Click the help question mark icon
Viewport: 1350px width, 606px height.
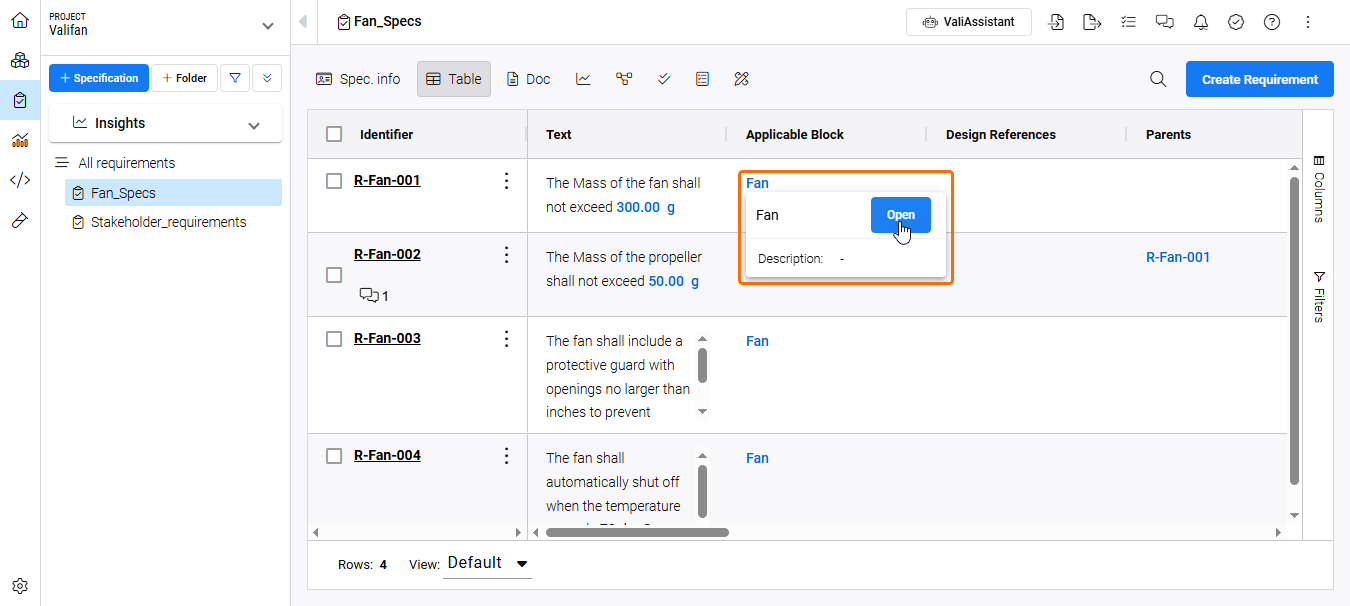pyautogui.click(x=1272, y=22)
